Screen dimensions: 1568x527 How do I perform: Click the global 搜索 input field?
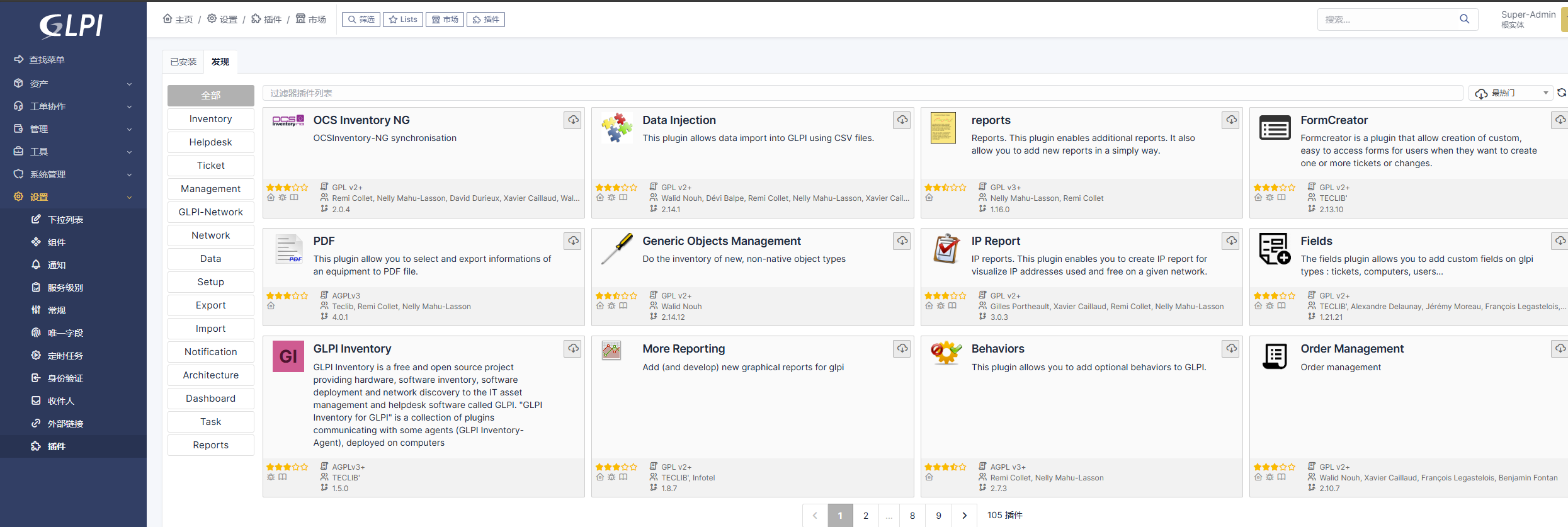pos(1389,20)
